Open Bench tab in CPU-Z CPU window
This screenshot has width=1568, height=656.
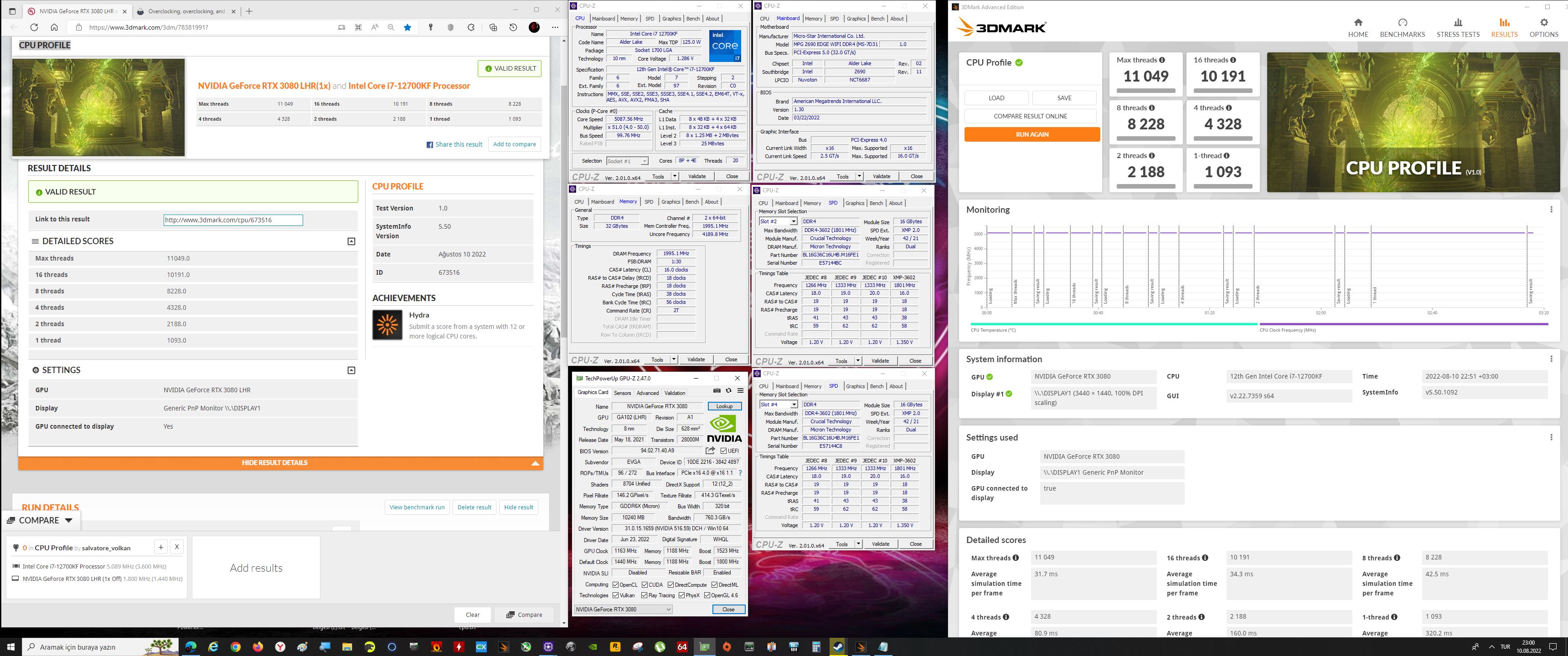click(x=693, y=19)
